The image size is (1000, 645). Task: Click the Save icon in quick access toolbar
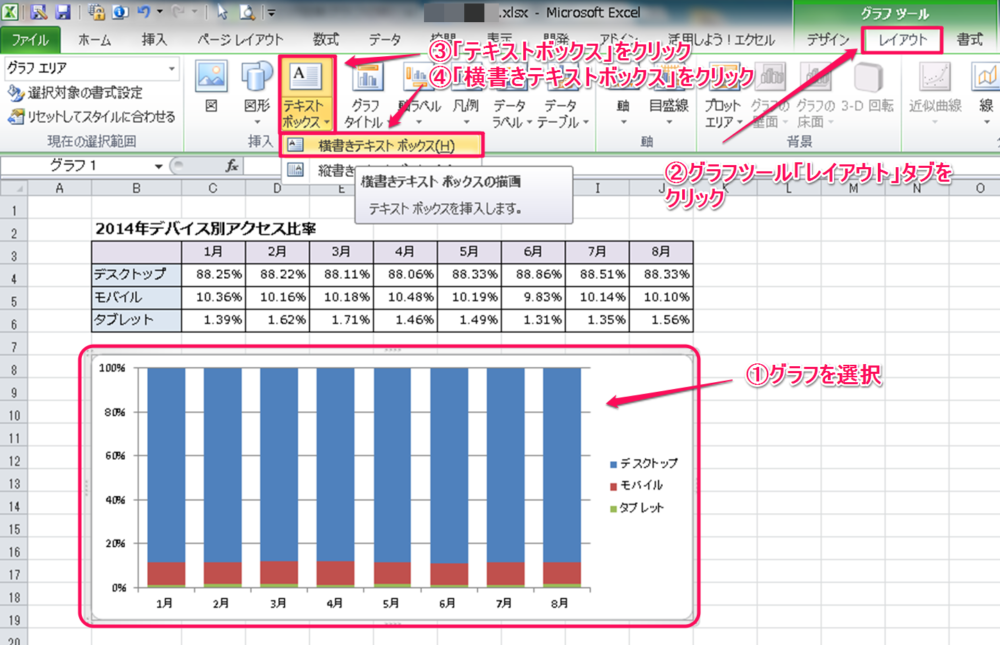[x=62, y=13]
